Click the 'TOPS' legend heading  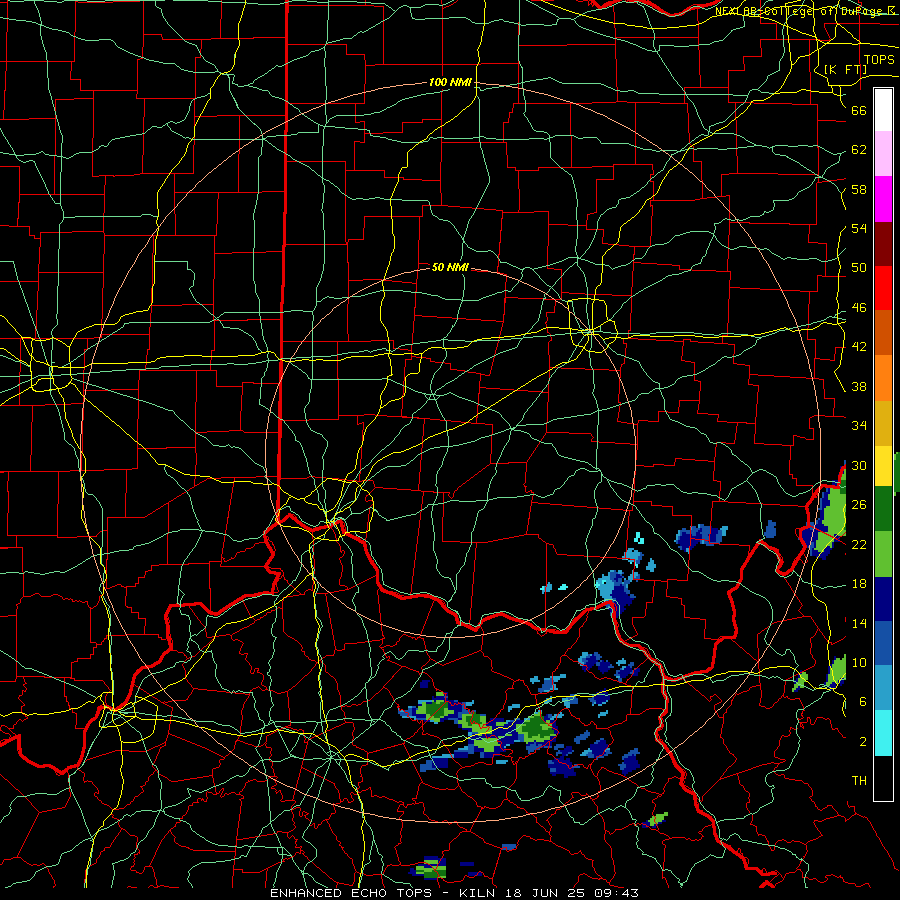(x=879, y=60)
